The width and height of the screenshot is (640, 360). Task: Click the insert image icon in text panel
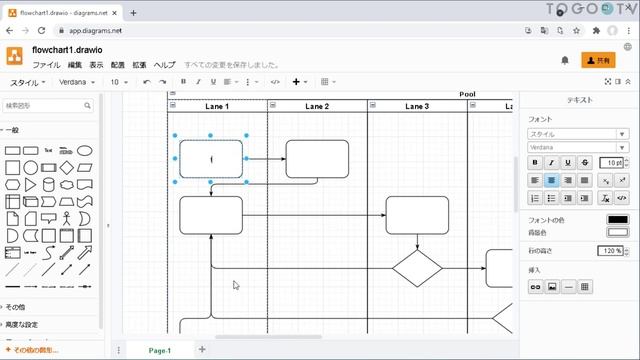click(x=552, y=287)
